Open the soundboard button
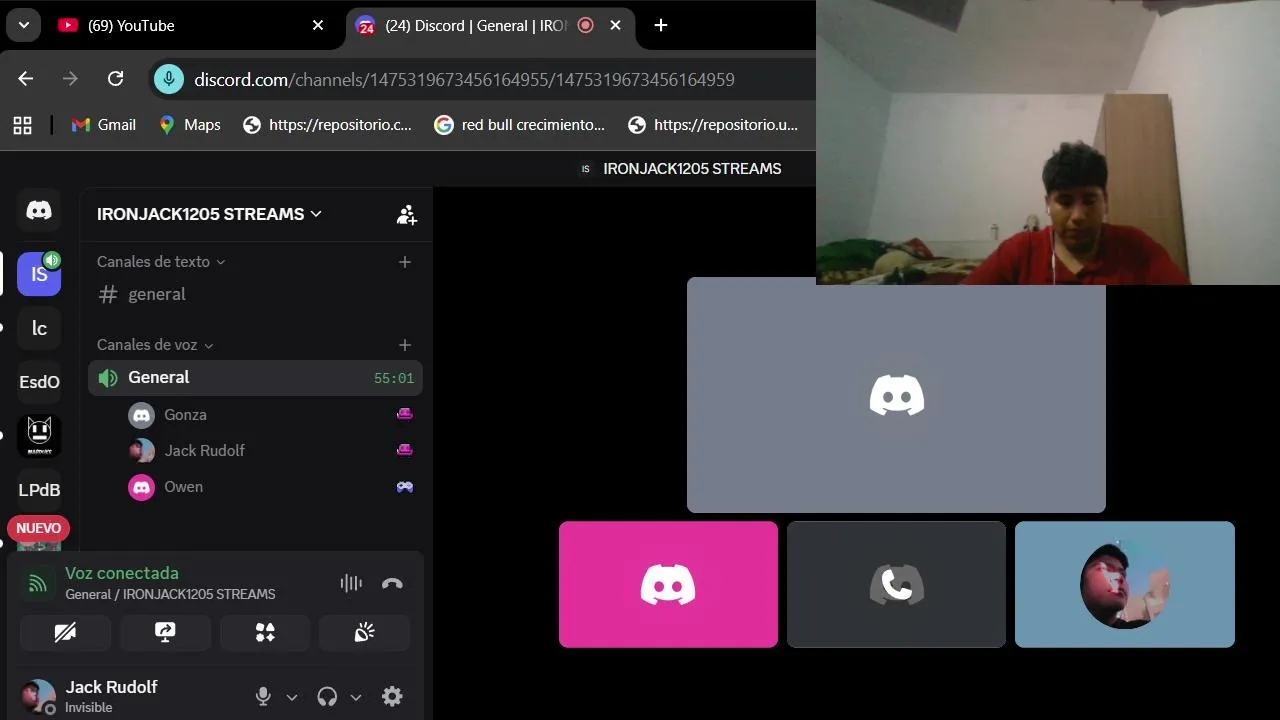The image size is (1280, 720). [x=364, y=633]
